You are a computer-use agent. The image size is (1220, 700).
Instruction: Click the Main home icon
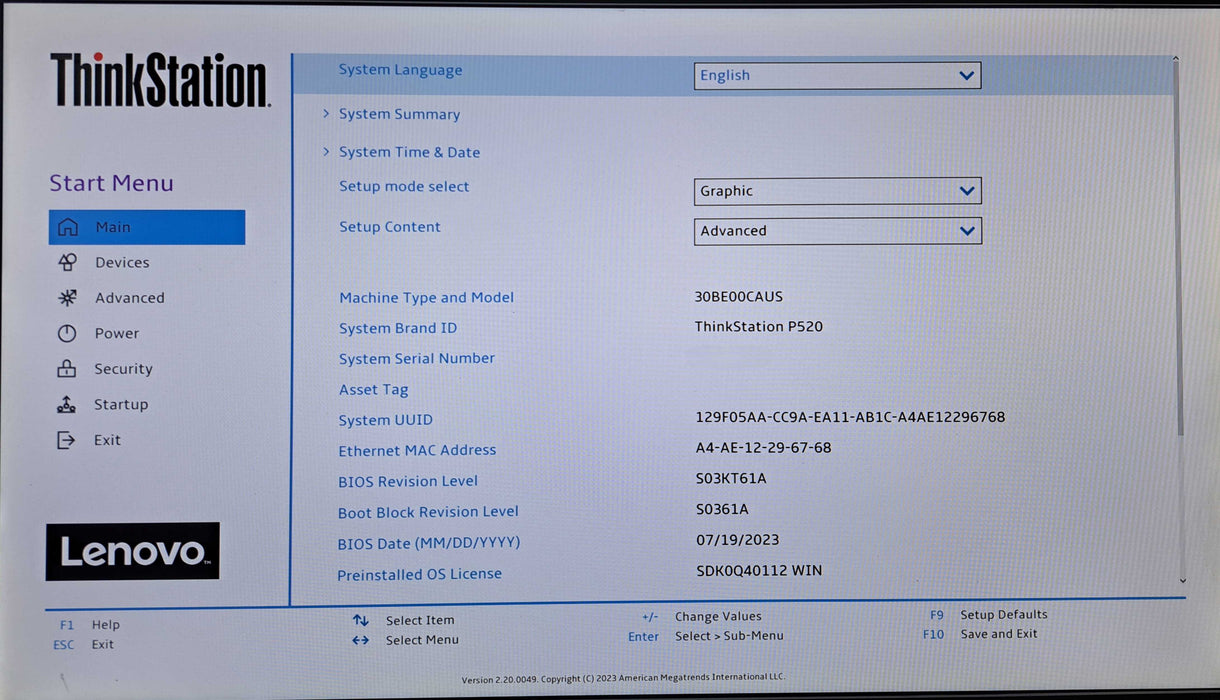pos(67,227)
